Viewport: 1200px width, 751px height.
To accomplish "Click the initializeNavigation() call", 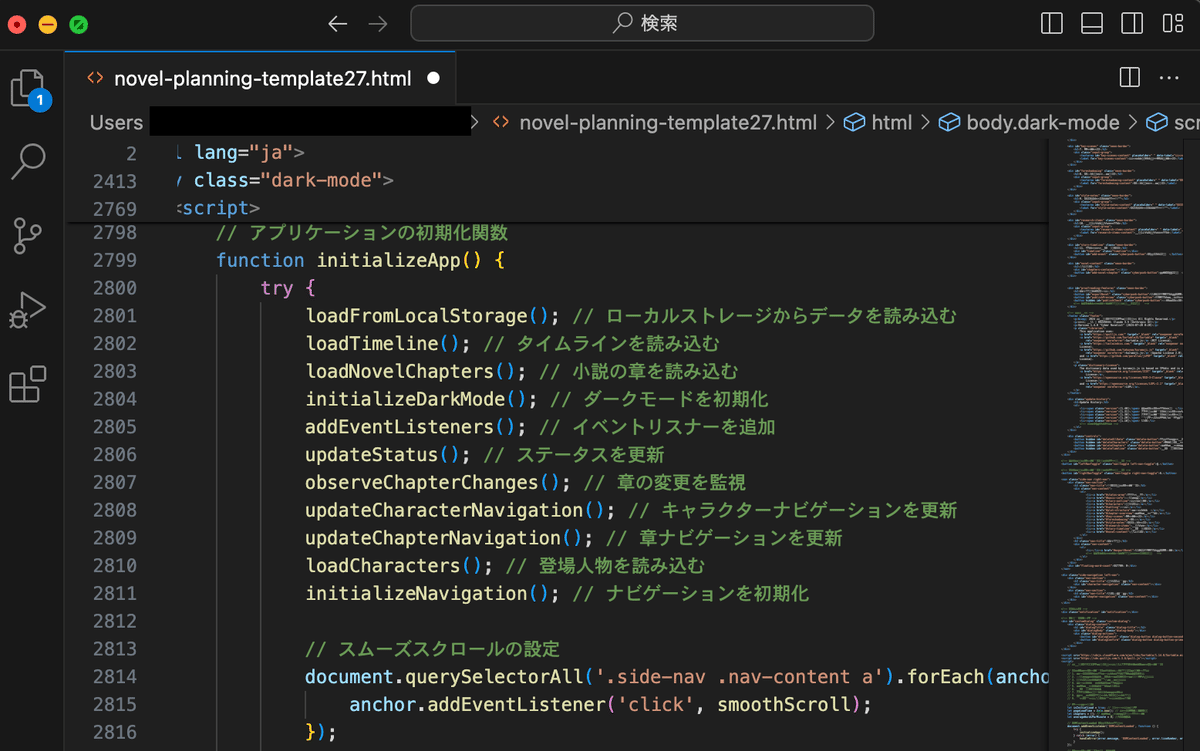I will 432,594.
